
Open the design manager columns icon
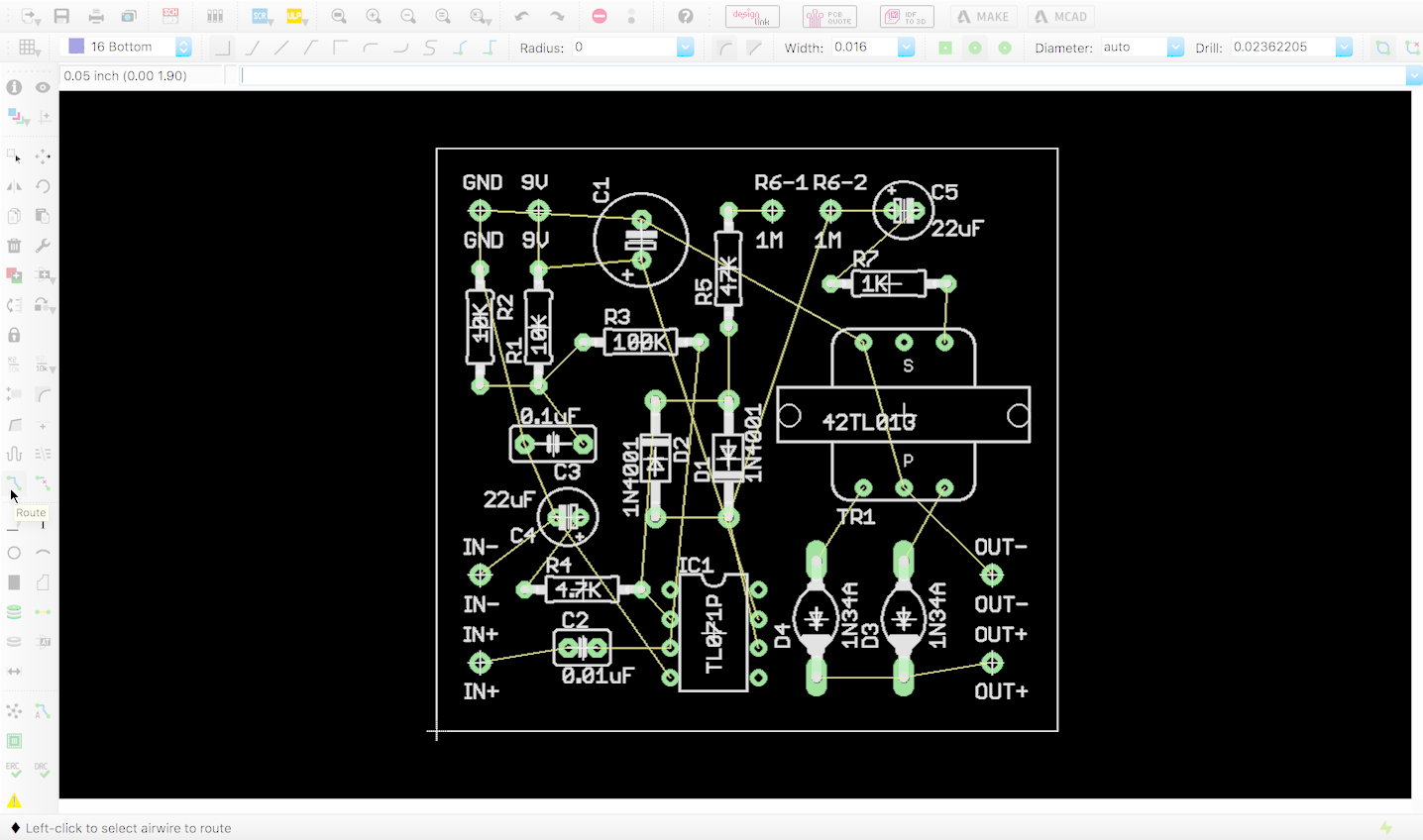215,16
